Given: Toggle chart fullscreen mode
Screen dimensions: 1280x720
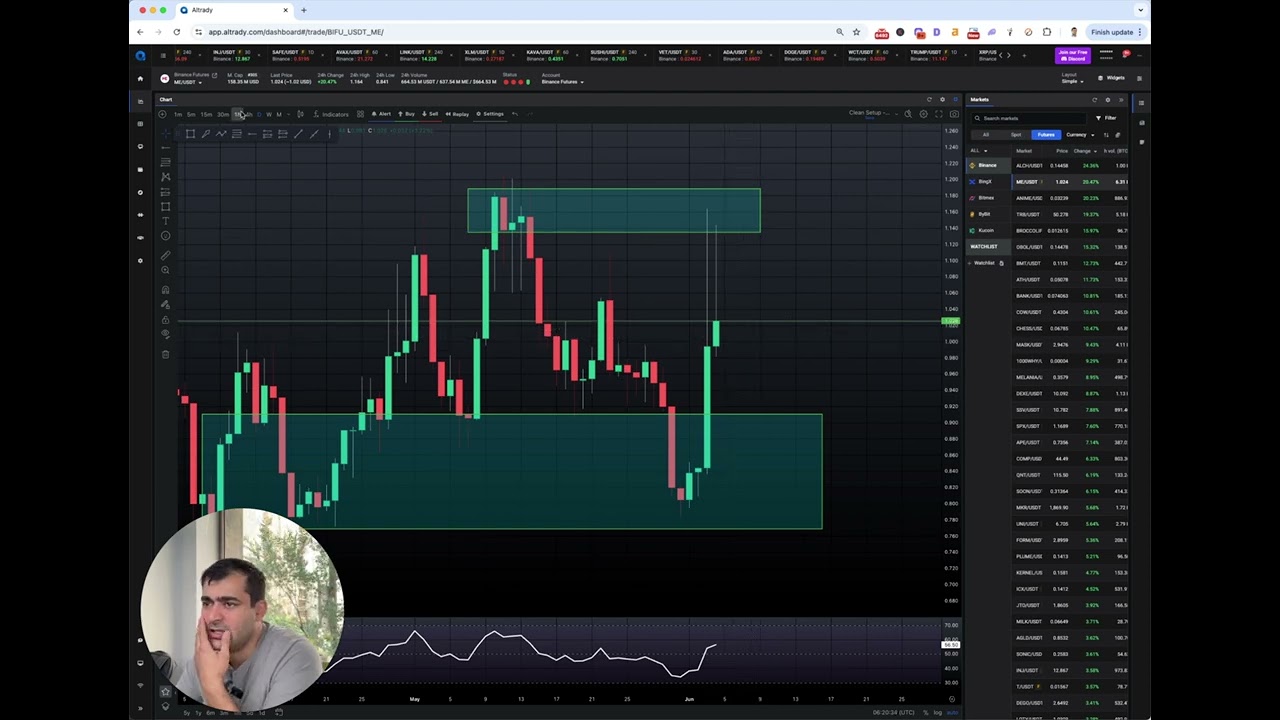Looking at the screenshot, I should [x=939, y=114].
